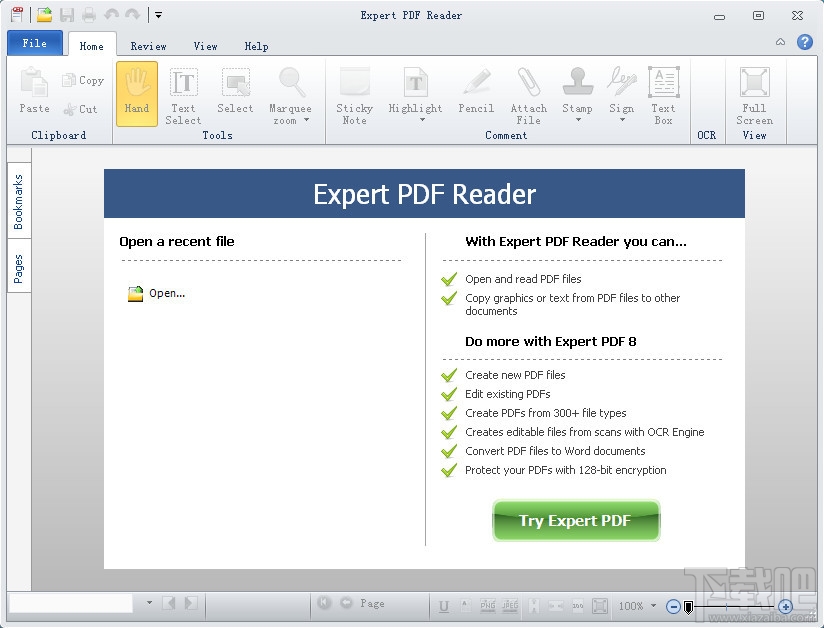The image size is (824, 628).
Task: Click the Copy command in Clipboard
Action: pyautogui.click(x=83, y=80)
